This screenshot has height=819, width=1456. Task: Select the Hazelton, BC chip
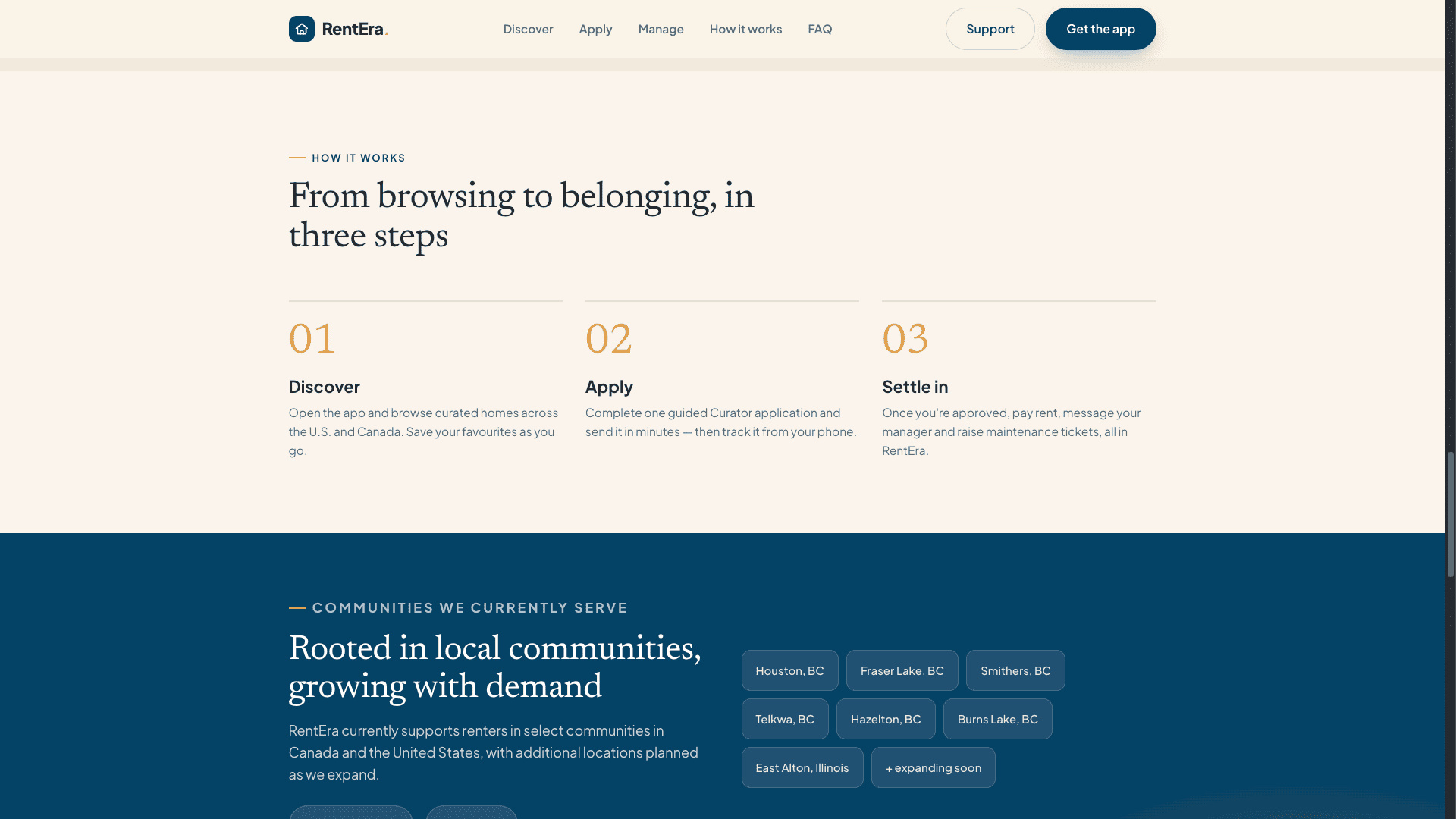click(x=886, y=719)
